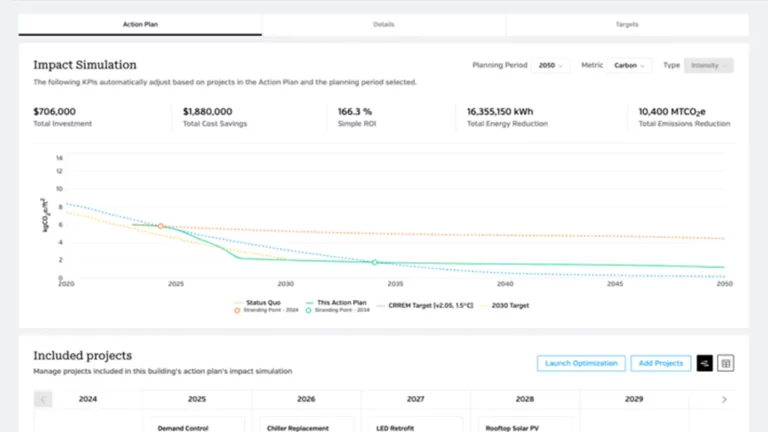Expand the Metric Carbon dropdown
This screenshot has height=432, width=768.
point(629,65)
